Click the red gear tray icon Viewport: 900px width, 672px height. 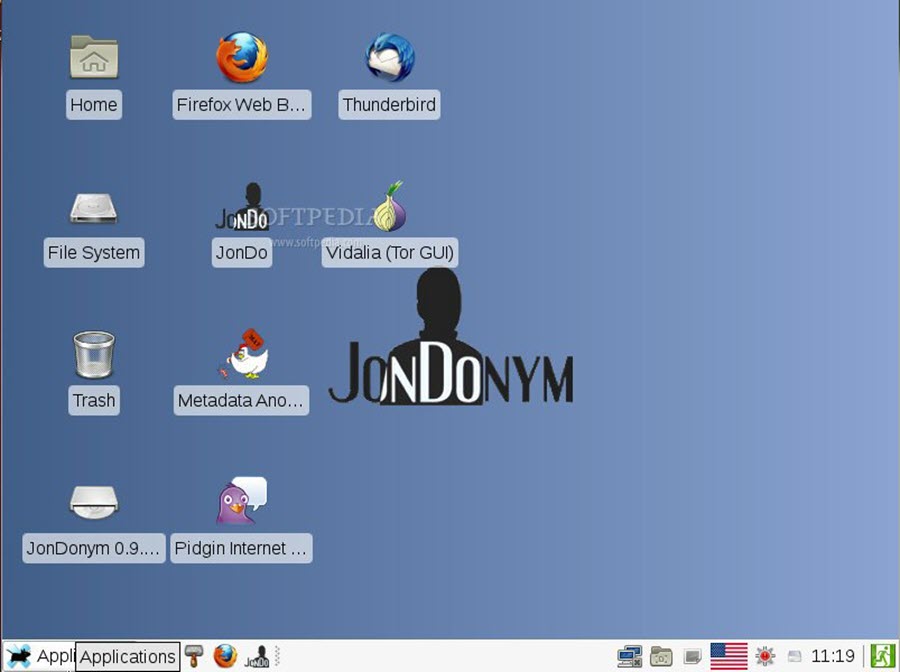click(x=765, y=656)
